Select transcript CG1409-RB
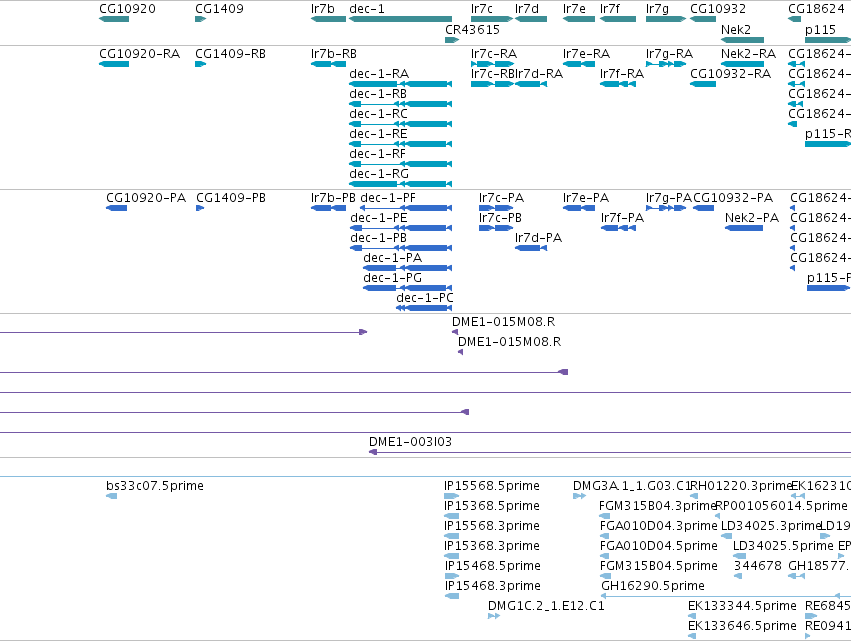The height and width of the screenshot is (641, 851). point(200,64)
